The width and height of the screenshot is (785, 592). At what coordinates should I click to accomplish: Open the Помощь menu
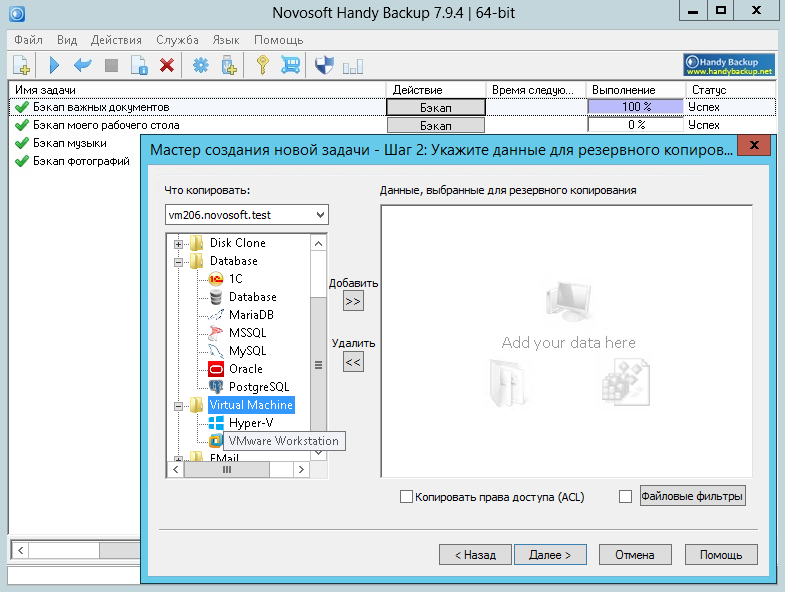click(x=278, y=40)
